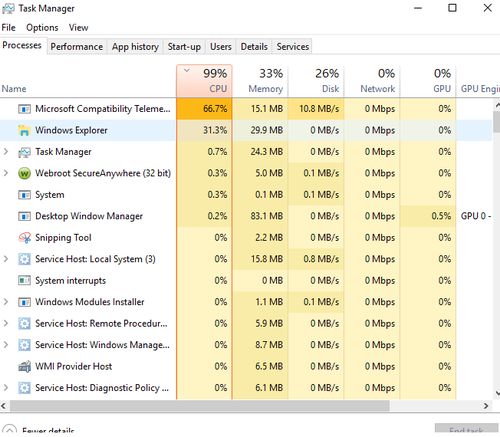Switch to the Performance tab

(x=77, y=47)
